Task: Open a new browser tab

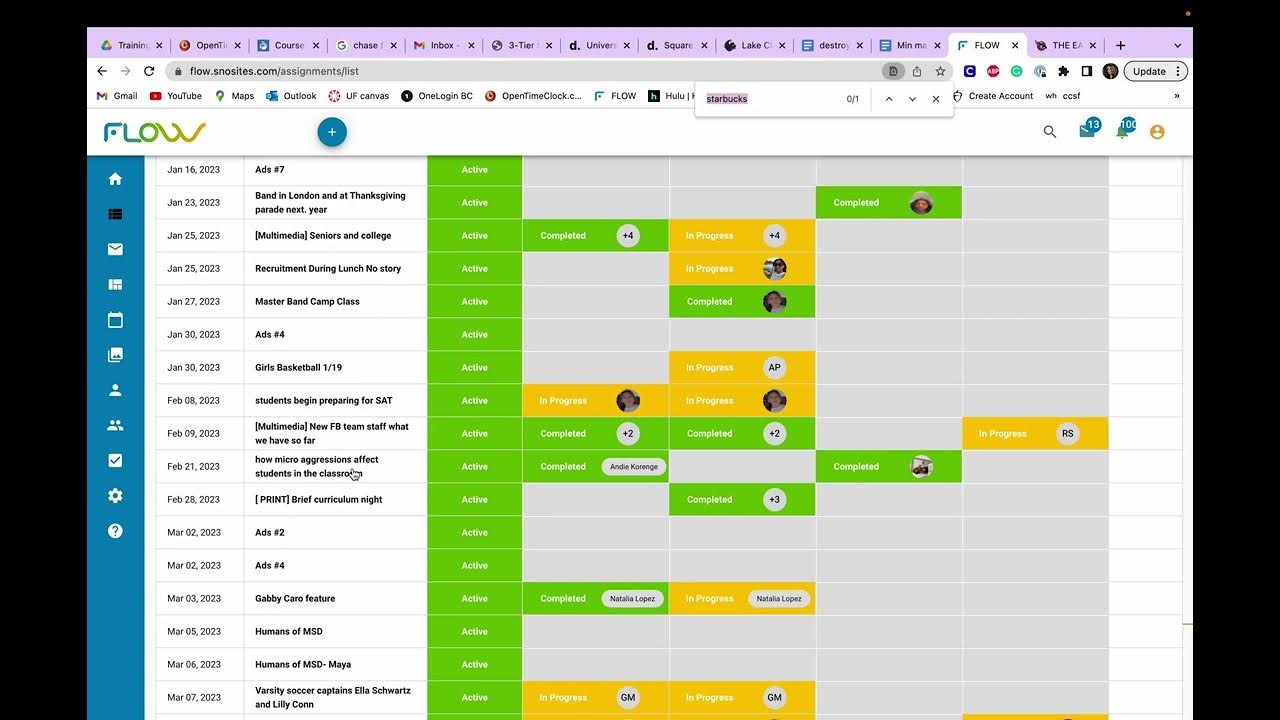Action: tap(1120, 45)
